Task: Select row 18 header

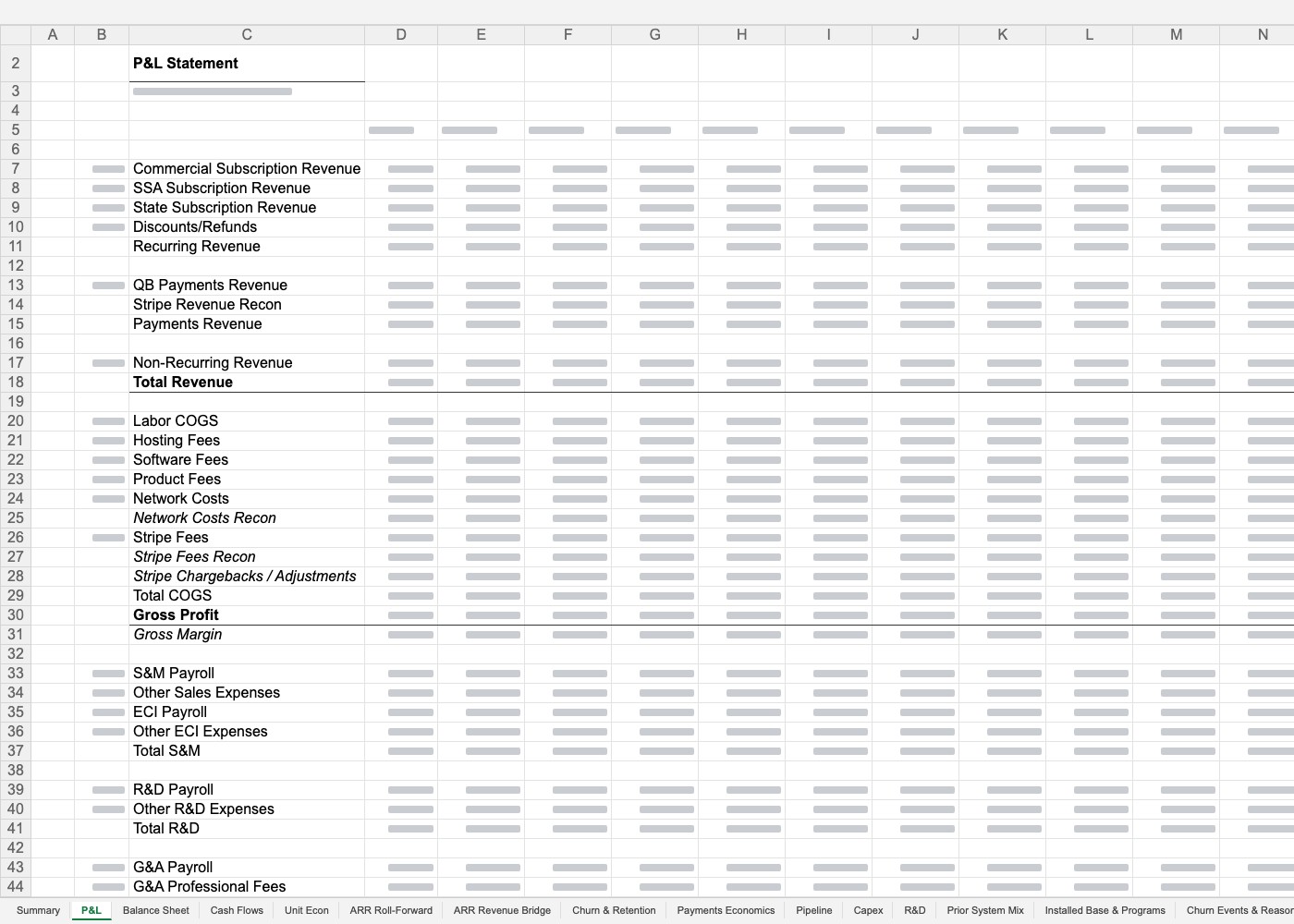Action: [x=16, y=383]
